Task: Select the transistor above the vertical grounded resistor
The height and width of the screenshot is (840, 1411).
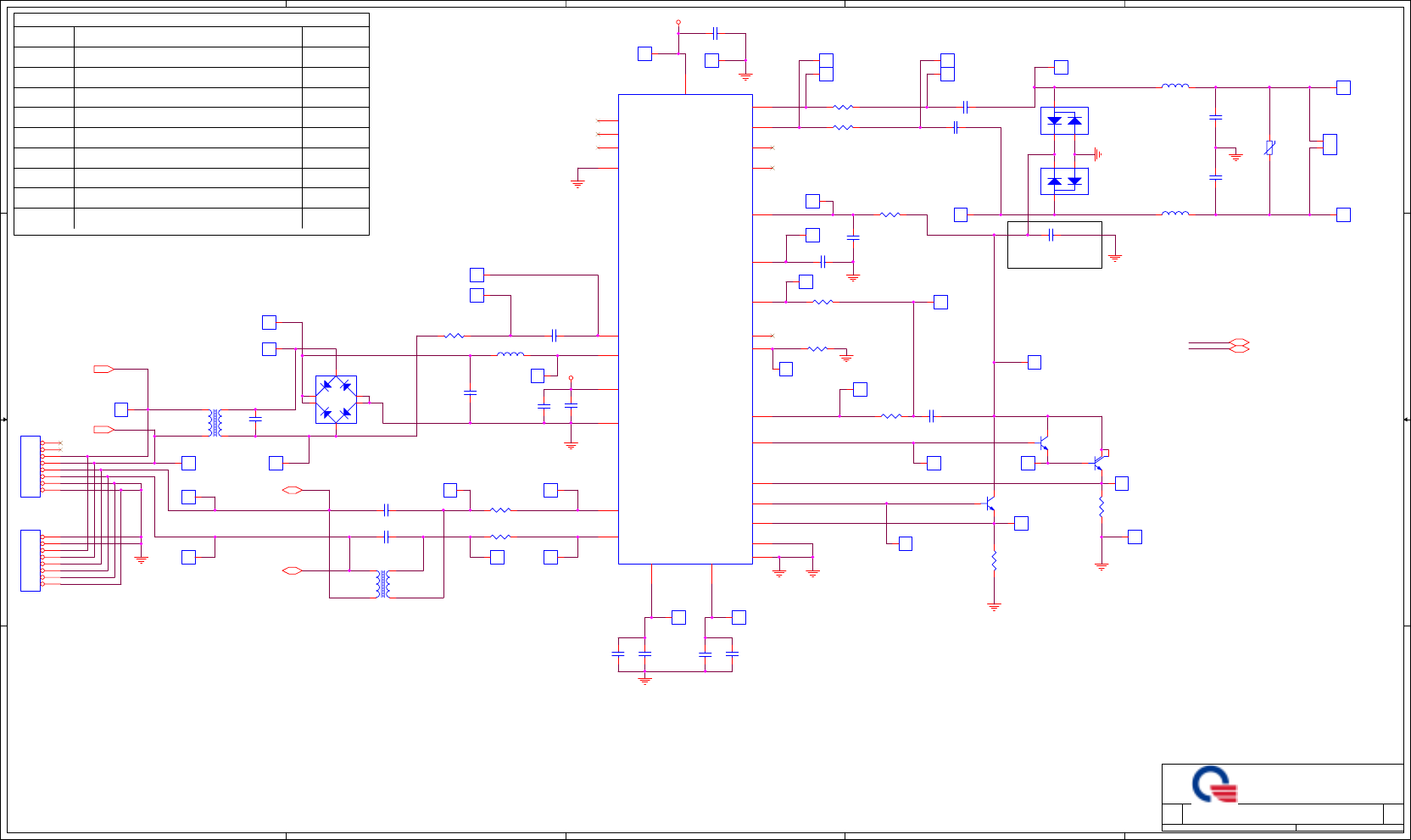Action: coord(990,503)
